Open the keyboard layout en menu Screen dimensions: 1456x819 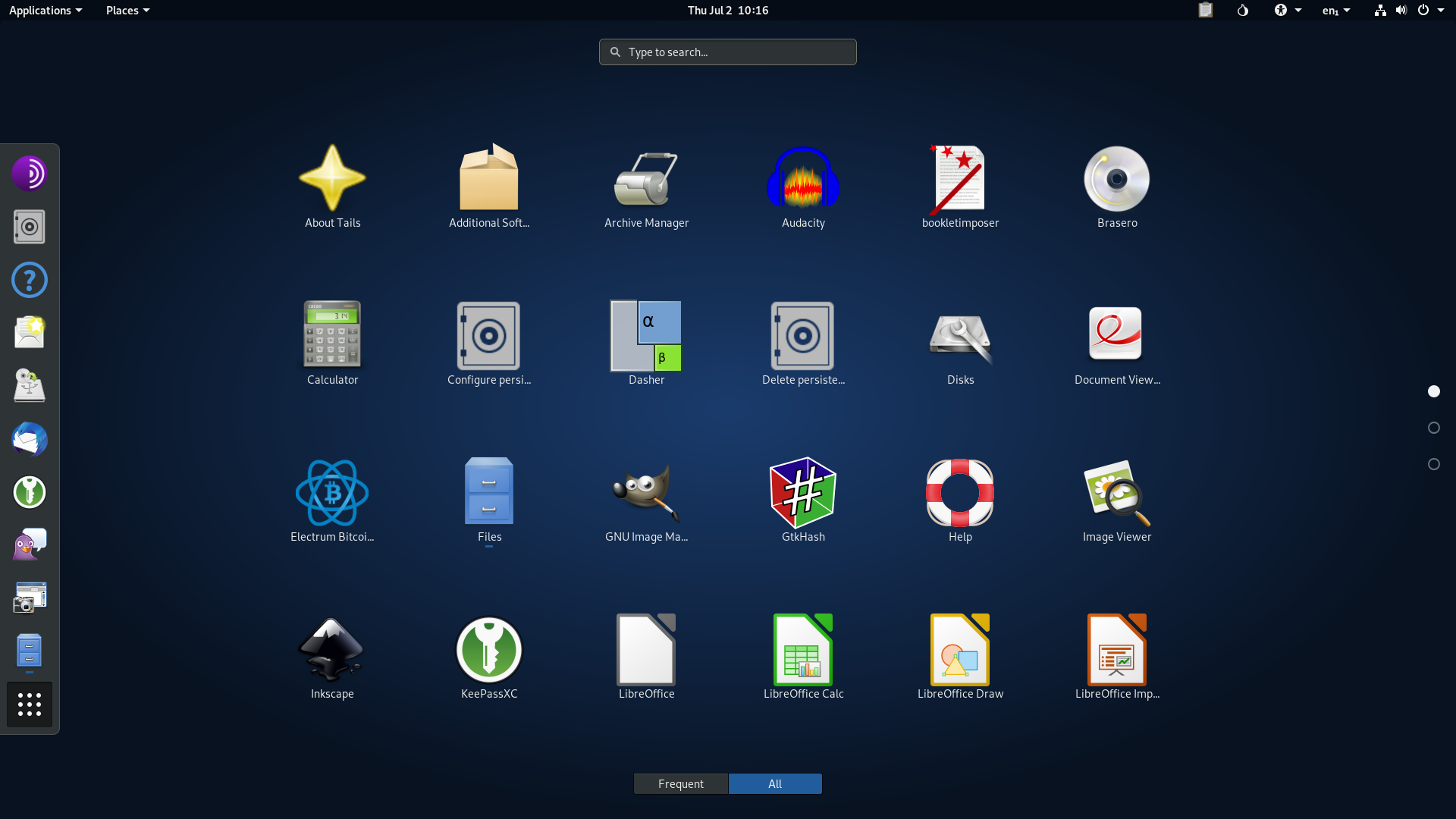(1335, 10)
